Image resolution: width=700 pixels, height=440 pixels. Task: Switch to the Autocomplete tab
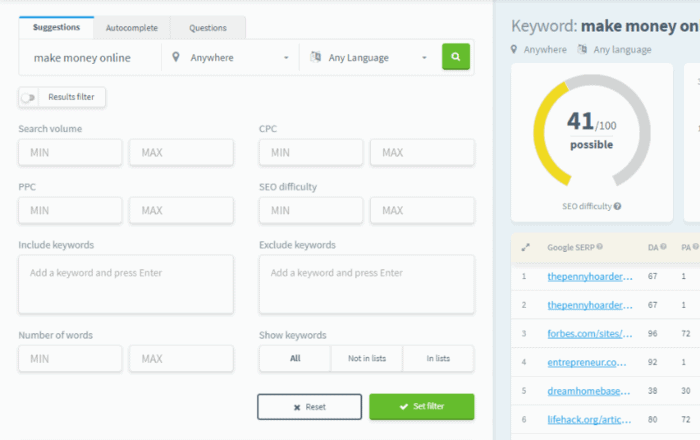point(132,28)
